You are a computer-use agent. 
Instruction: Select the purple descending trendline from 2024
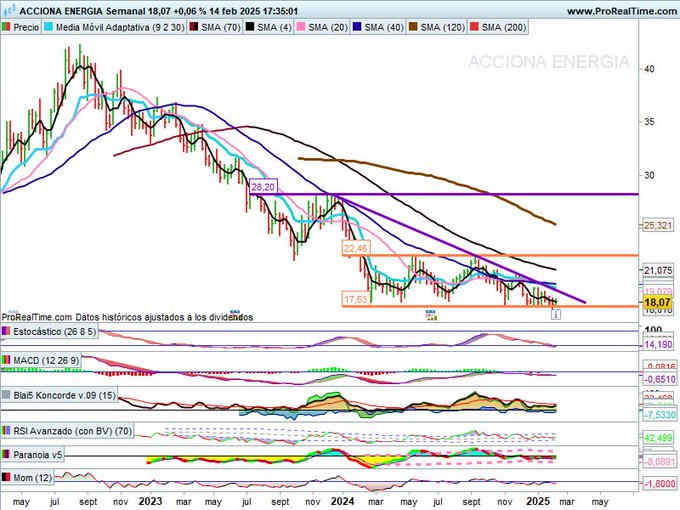pyautogui.click(x=462, y=250)
